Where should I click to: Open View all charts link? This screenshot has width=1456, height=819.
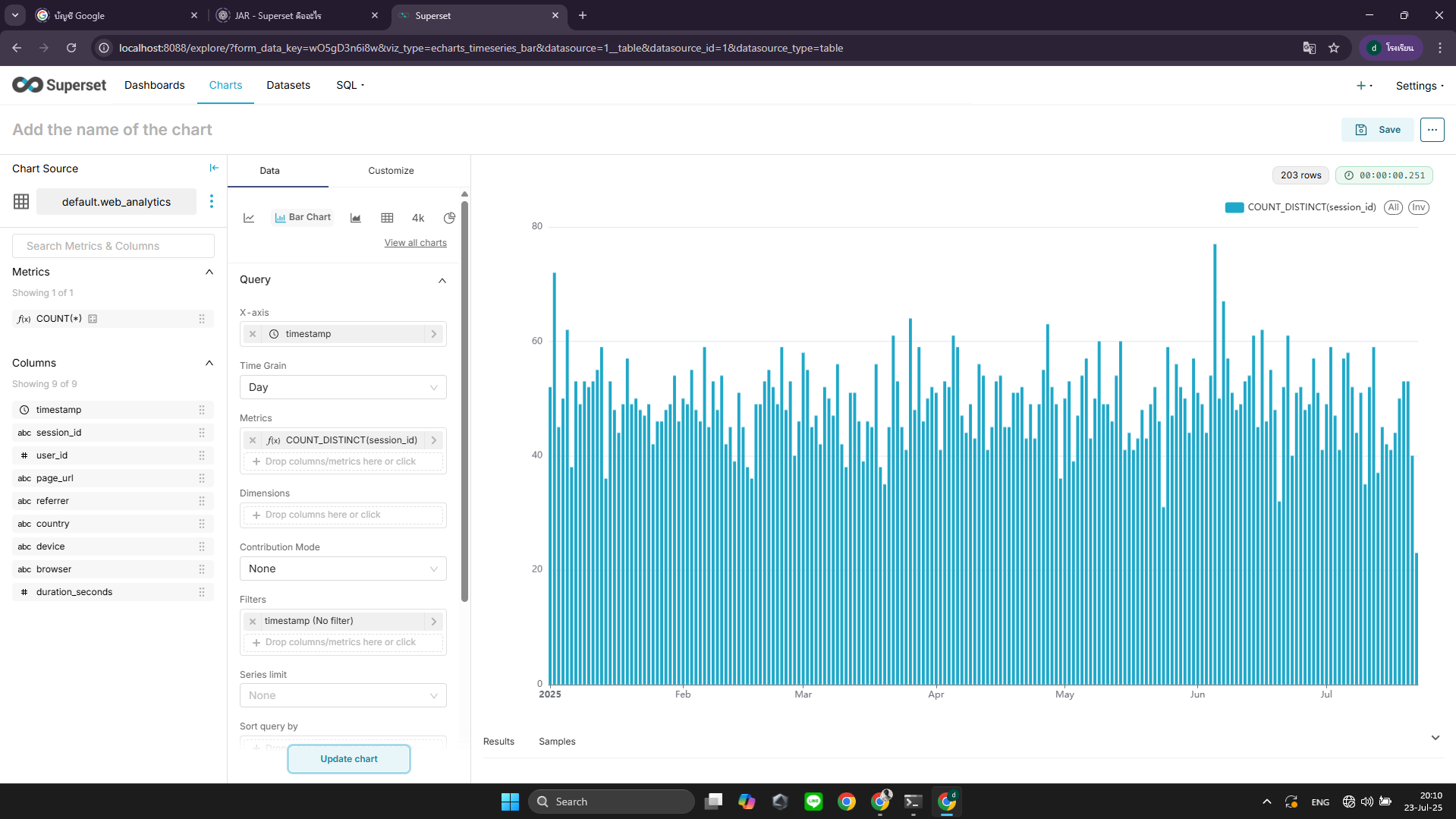click(x=415, y=242)
